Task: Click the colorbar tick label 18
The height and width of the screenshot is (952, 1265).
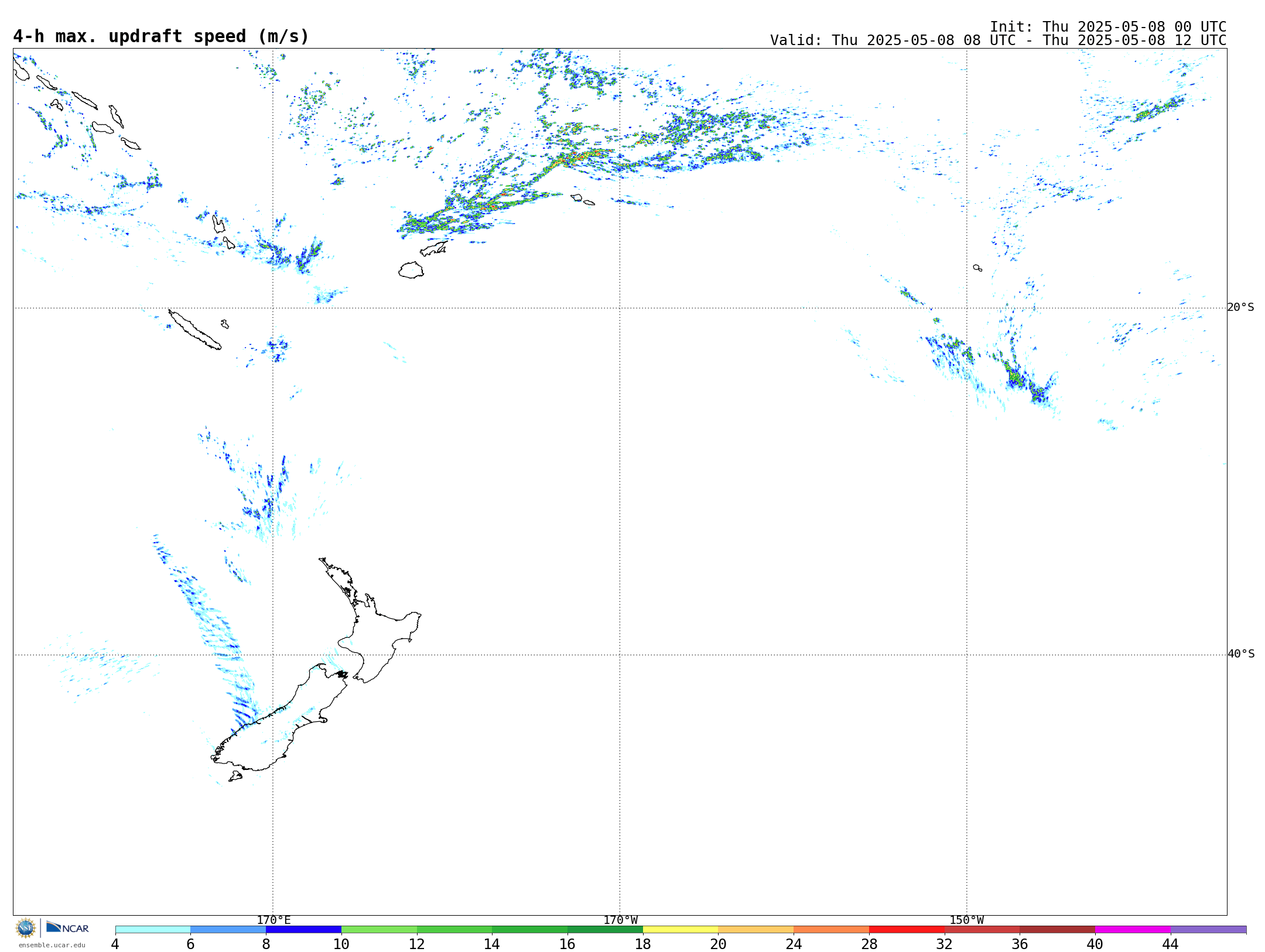Action: tap(643, 944)
